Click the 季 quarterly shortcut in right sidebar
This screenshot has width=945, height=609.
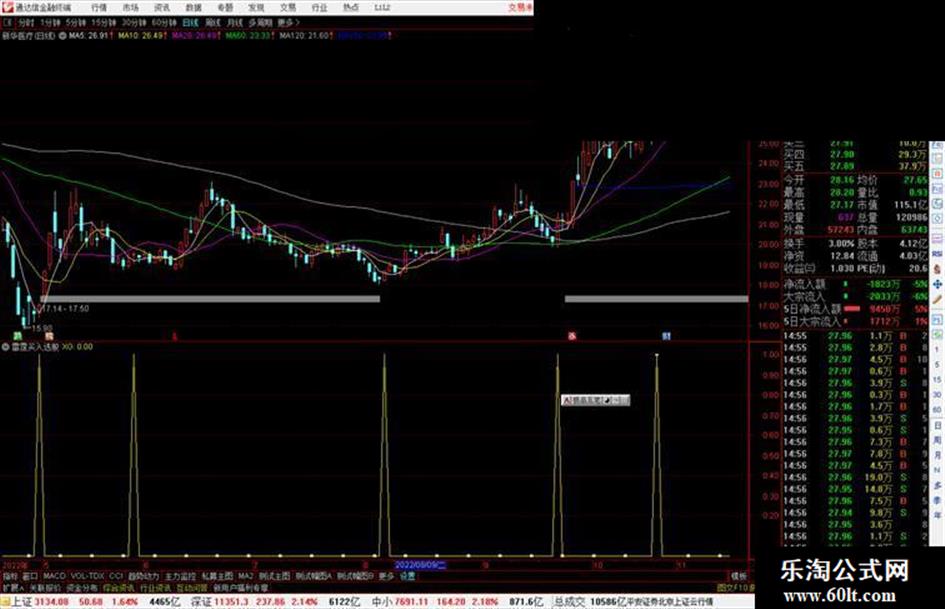(x=937, y=500)
